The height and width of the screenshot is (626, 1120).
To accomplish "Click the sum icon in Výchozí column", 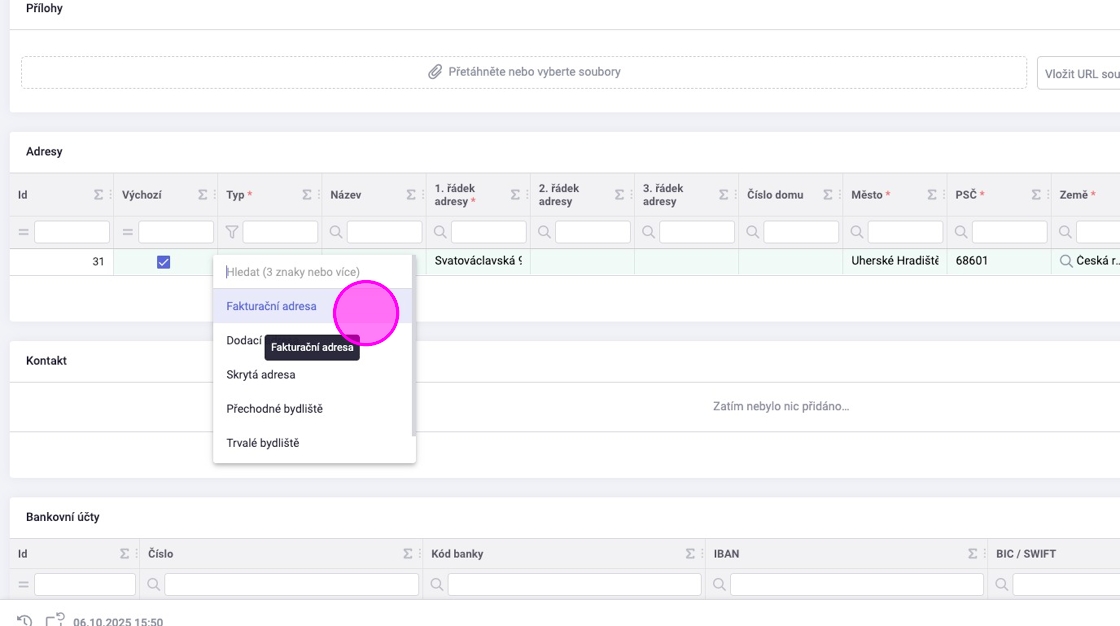I will [202, 195].
